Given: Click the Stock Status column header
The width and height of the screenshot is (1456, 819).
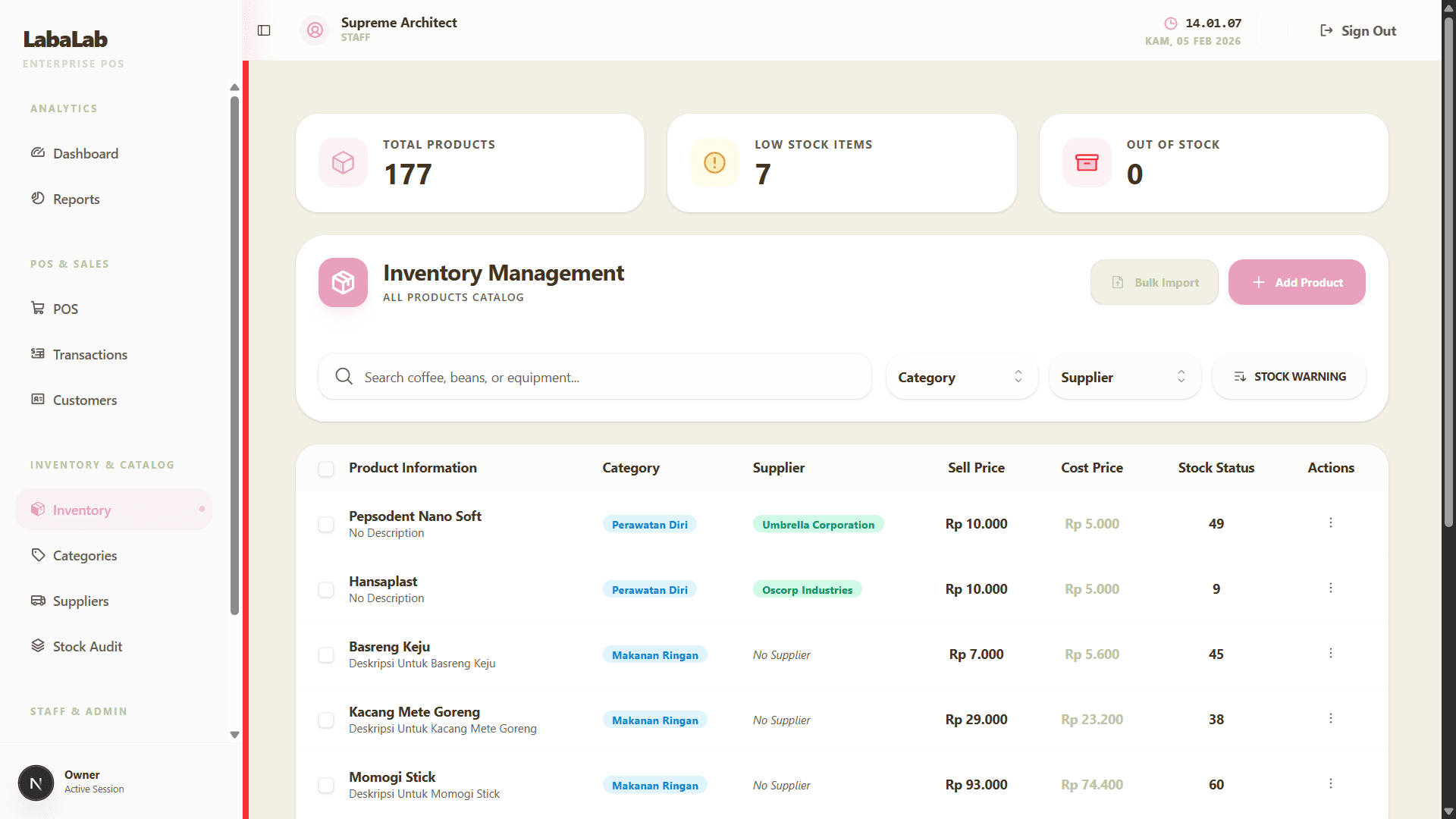Looking at the screenshot, I should pyautogui.click(x=1216, y=468).
